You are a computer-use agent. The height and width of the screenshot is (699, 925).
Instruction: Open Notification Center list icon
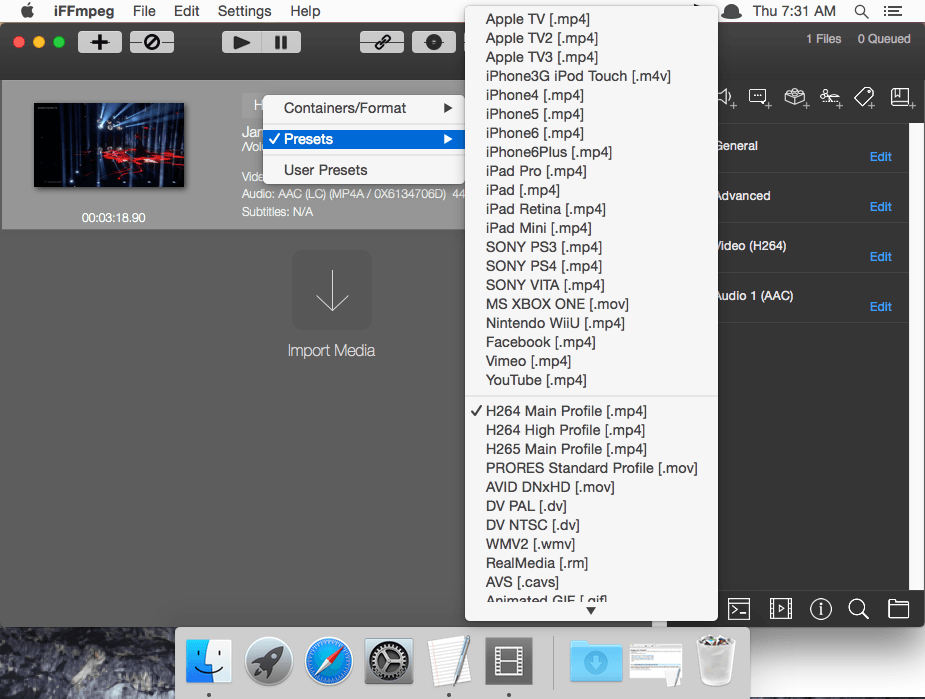(893, 11)
